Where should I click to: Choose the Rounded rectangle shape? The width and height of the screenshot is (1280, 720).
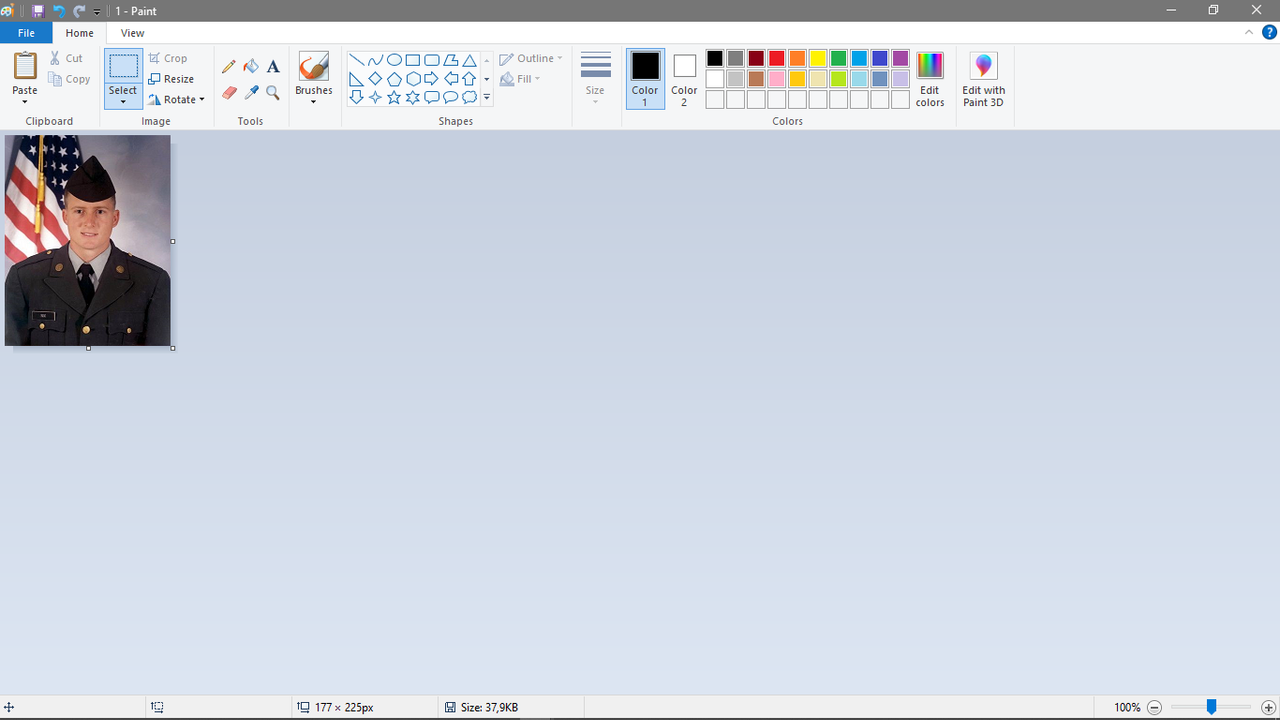point(432,60)
